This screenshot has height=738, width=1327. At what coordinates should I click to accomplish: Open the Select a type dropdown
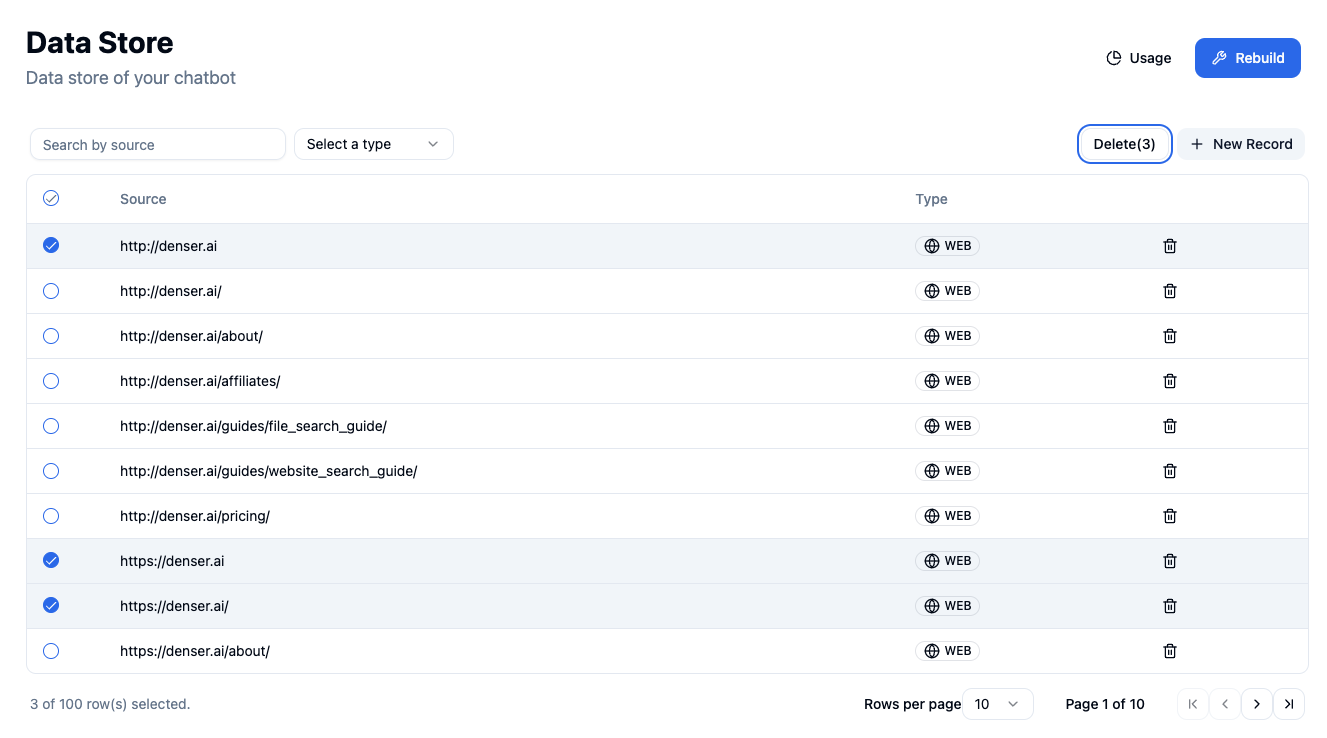click(374, 144)
